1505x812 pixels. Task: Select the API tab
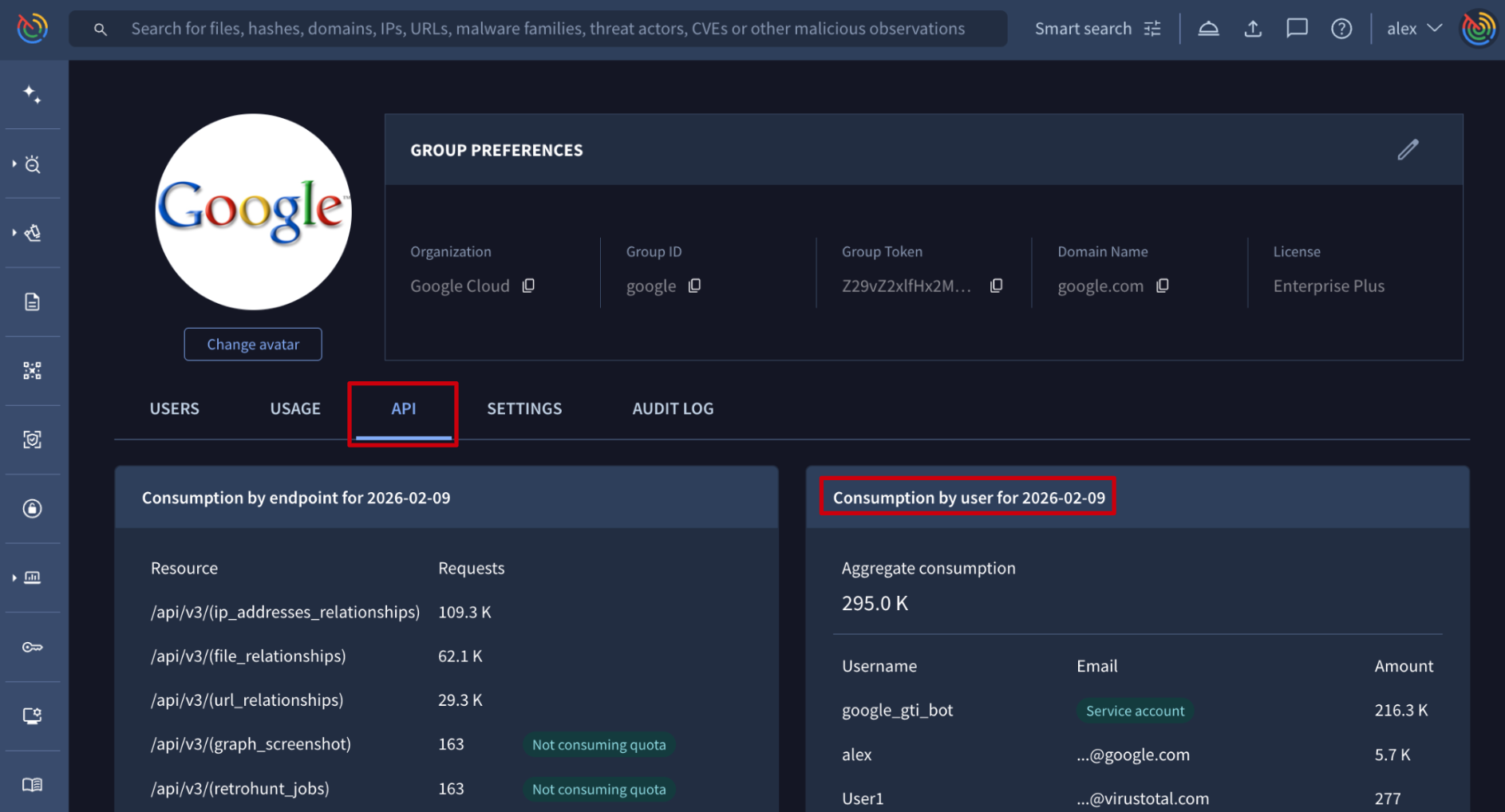pyautogui.click(x=403, y=408)
